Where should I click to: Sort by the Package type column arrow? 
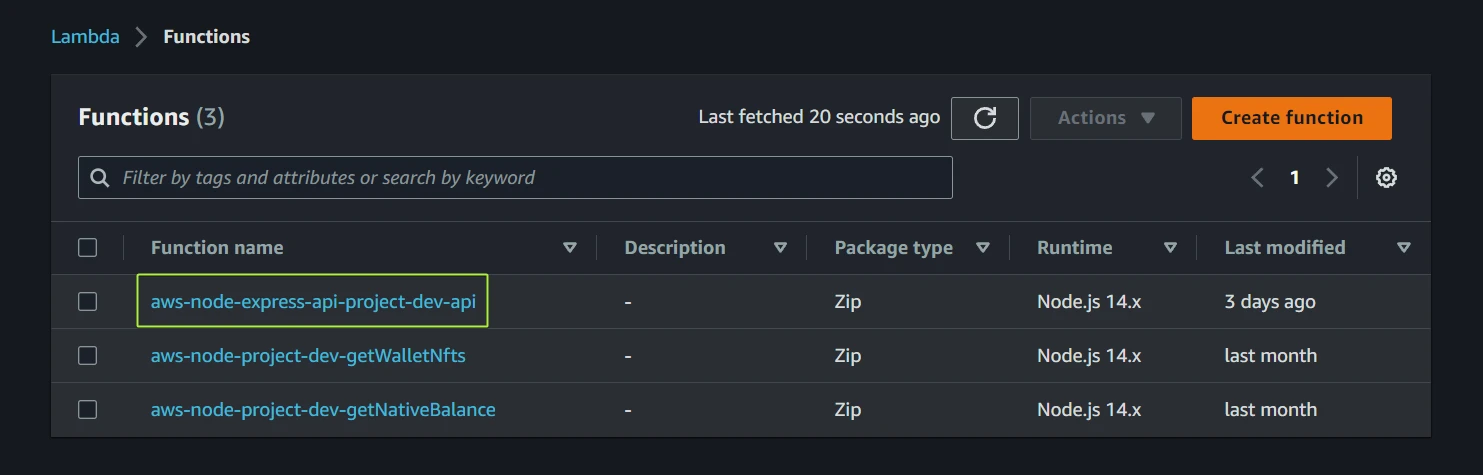point(982,248)
